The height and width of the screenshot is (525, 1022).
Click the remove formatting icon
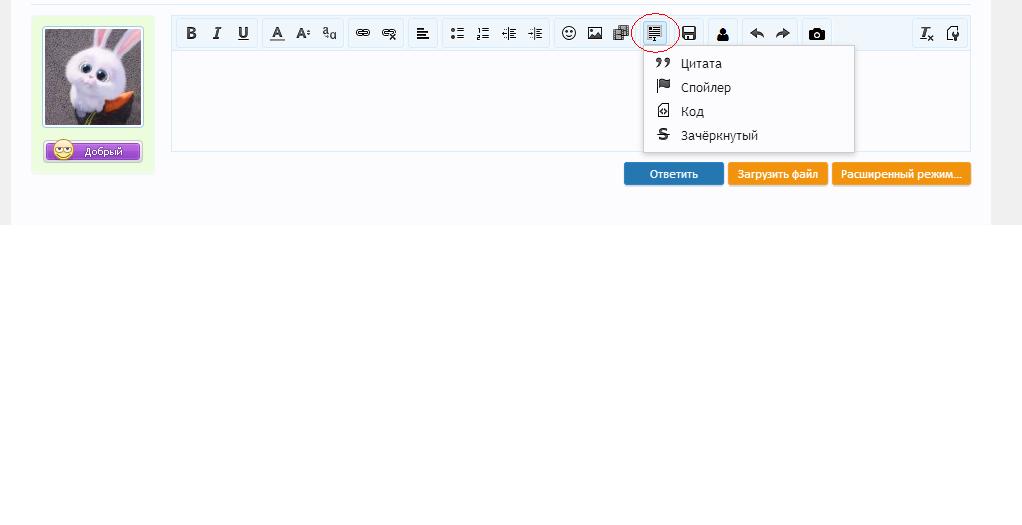point(927,33)
